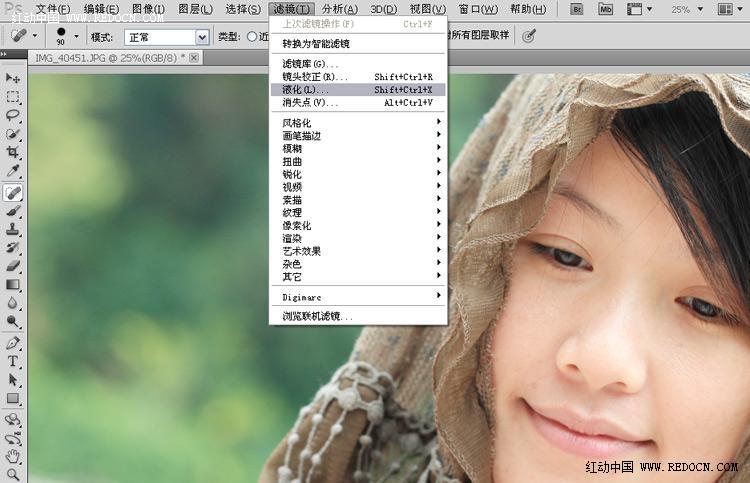This screenshot has height=483, width=750.
Task: Close the IMG_40451.JPG document tab
Action: [x=194, y=58]
